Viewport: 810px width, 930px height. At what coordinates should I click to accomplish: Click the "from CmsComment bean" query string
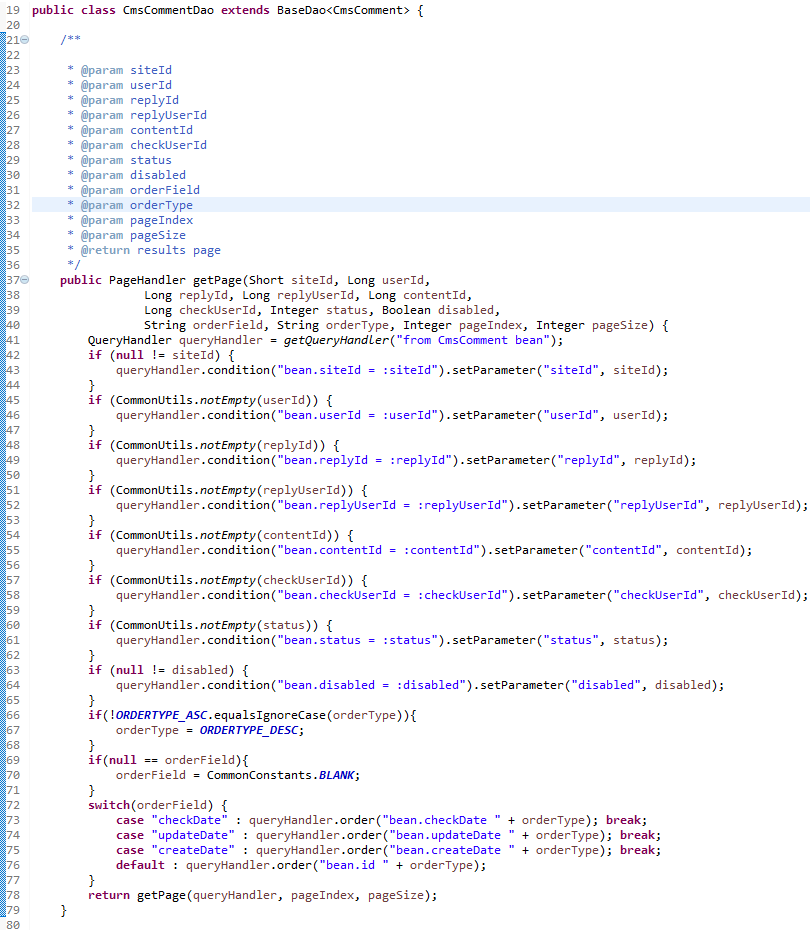[472, 340]
